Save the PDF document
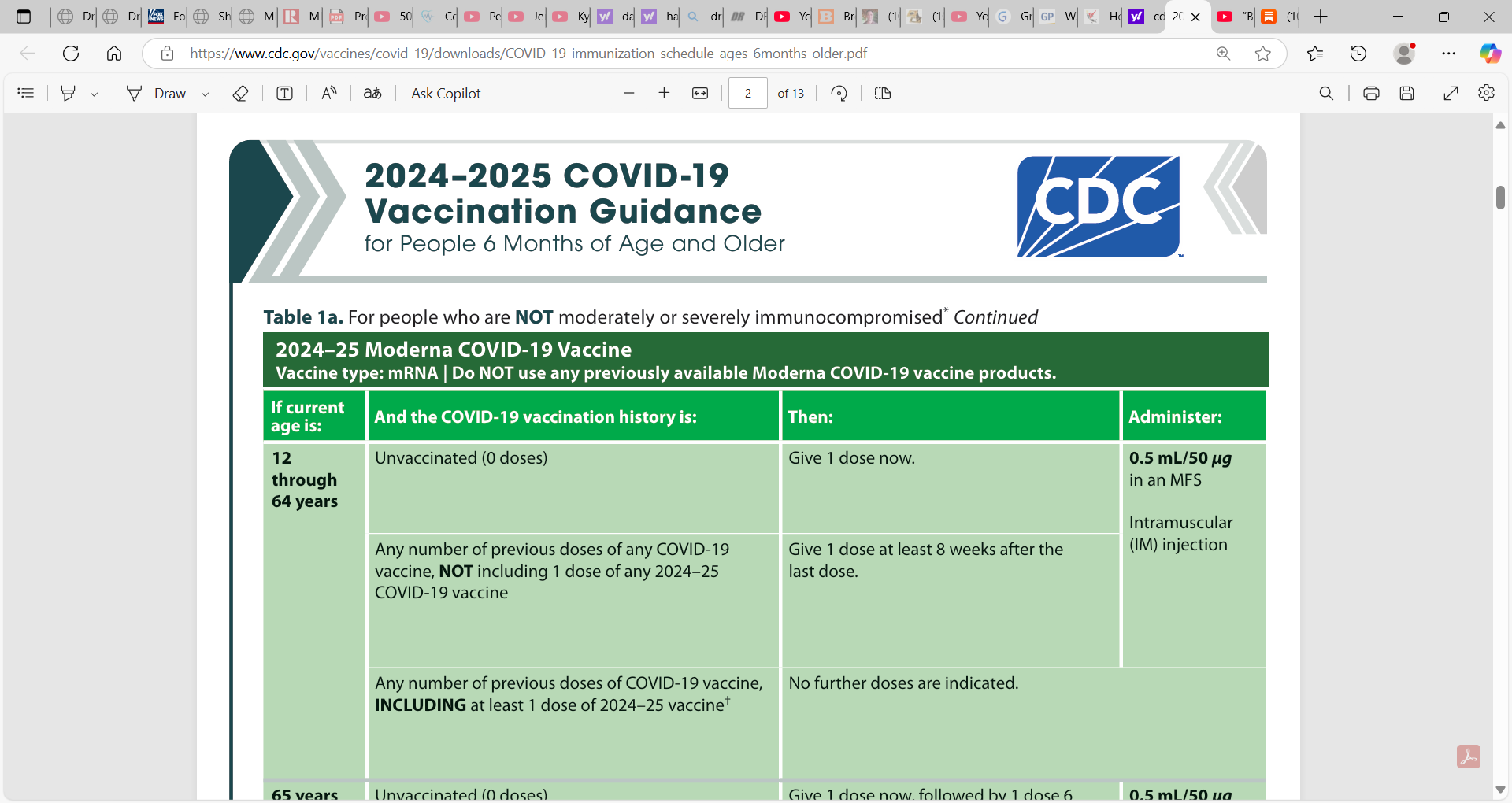The width and height of the screenshot is (1512, 803). tap(1407, 93)
